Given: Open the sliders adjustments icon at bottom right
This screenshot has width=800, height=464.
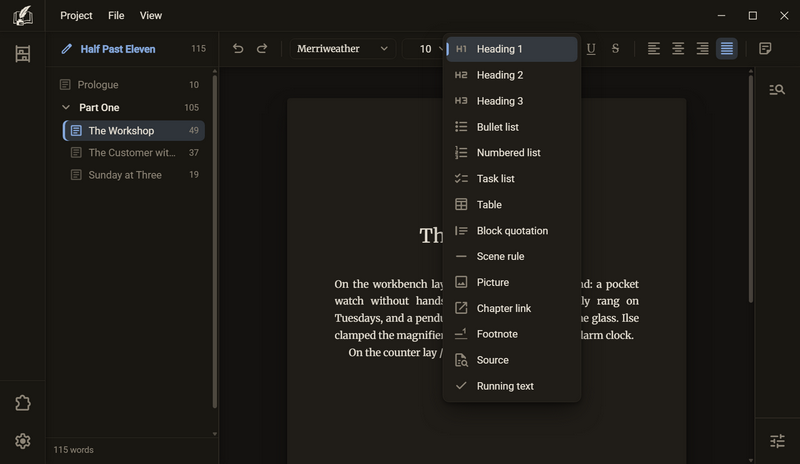Looking at the screenshot, I should [777, 441].
